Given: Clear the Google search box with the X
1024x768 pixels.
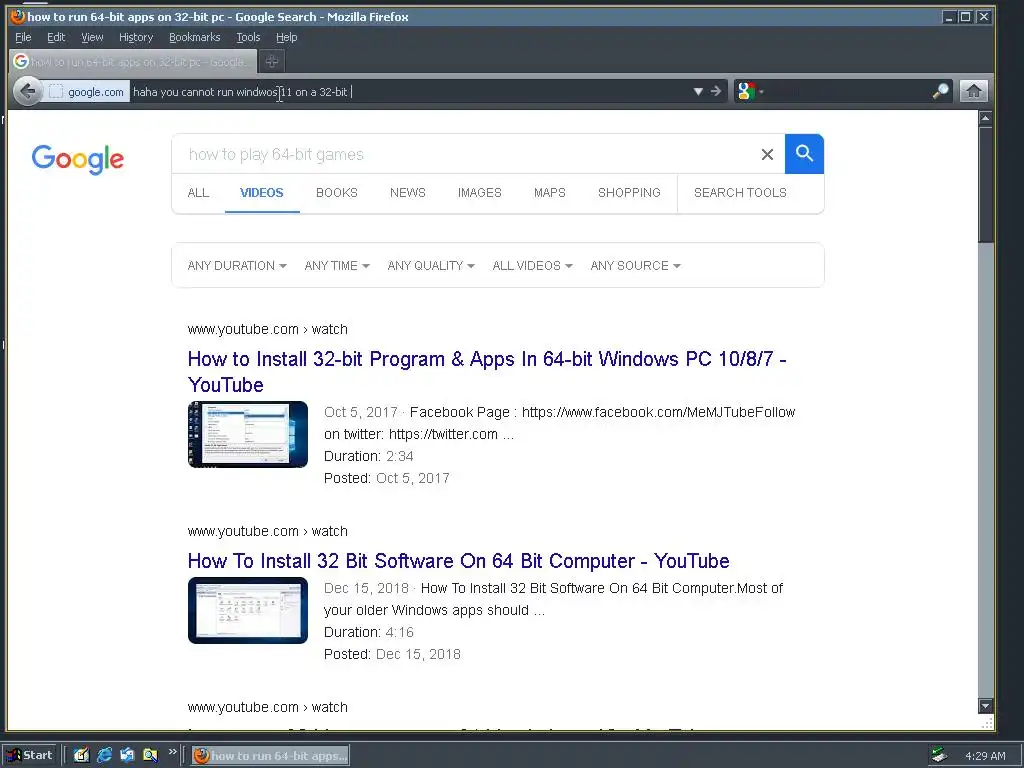Looking at the screenshot, I should 767,154.
